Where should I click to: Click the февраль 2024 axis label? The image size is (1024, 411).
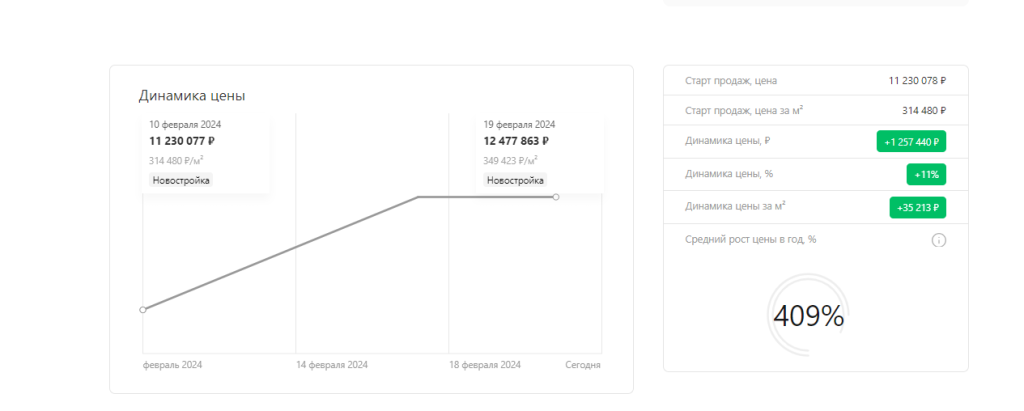coord(172,365)
